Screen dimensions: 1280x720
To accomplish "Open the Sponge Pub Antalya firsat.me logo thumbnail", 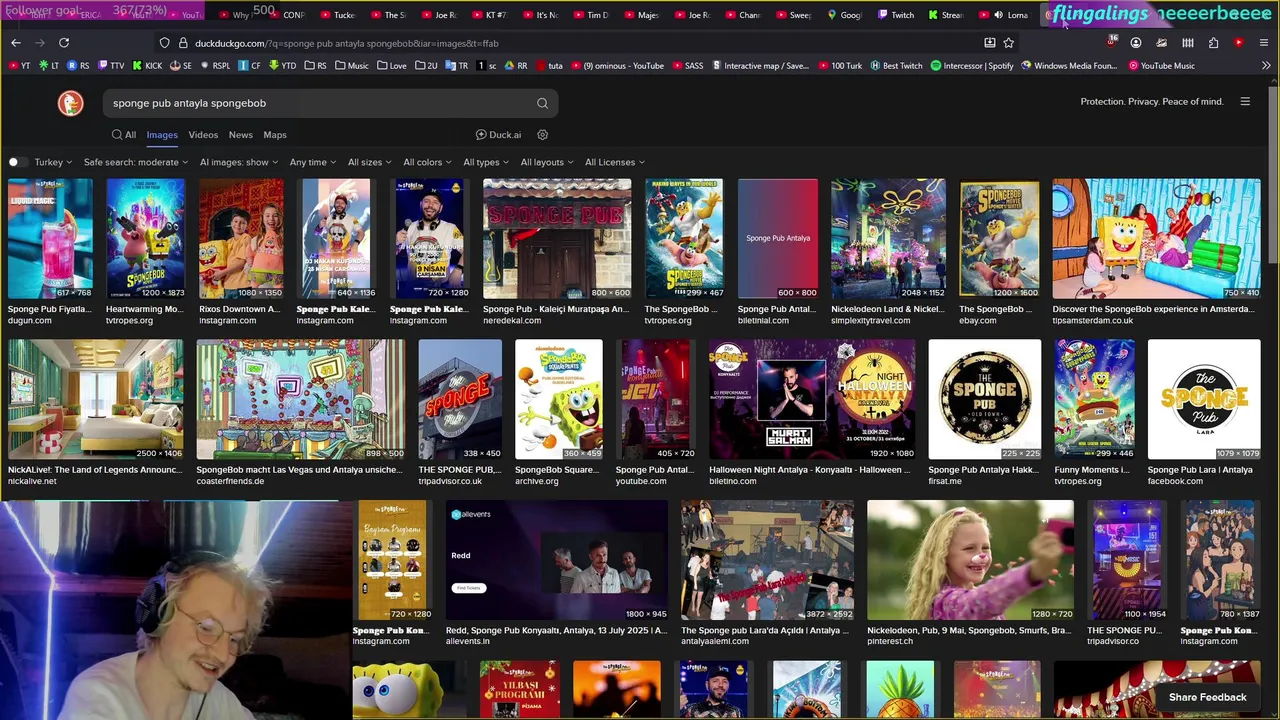I will [x=984, y=400].
